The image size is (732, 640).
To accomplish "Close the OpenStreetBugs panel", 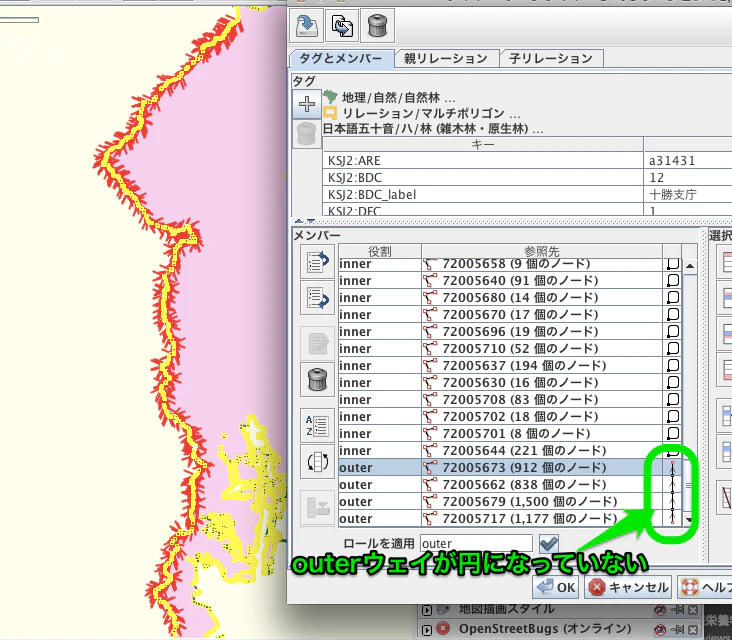I will click(693, 629).
